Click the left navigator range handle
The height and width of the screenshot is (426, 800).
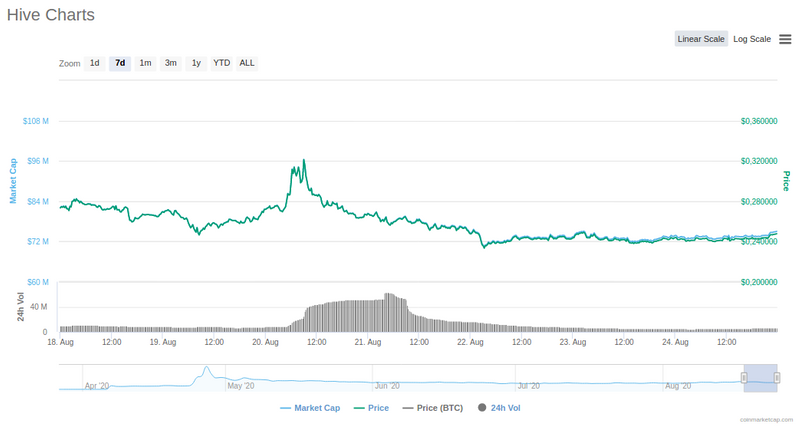coord(744,378)
